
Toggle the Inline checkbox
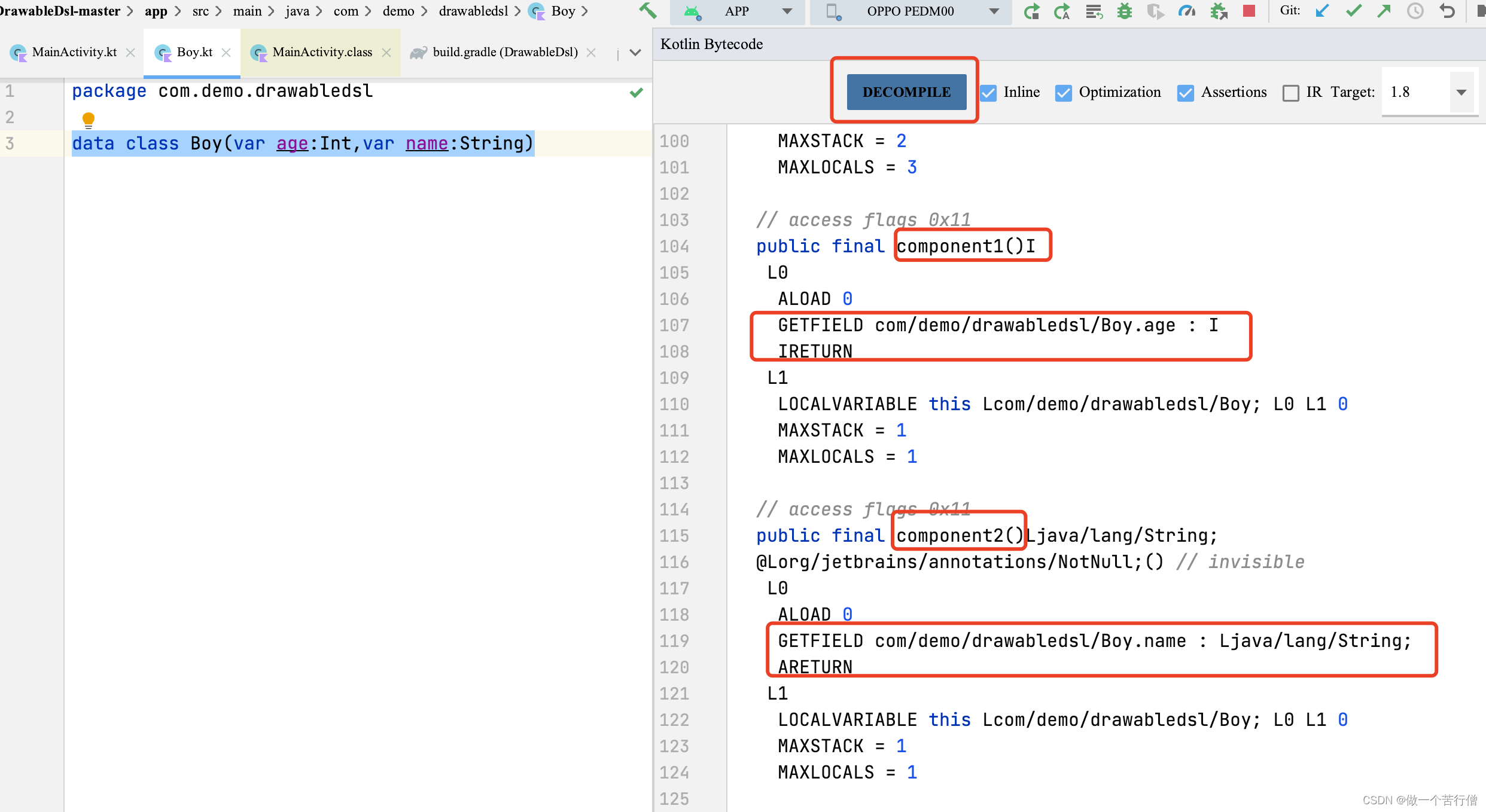pyautogui.click(x=989, y=93)
